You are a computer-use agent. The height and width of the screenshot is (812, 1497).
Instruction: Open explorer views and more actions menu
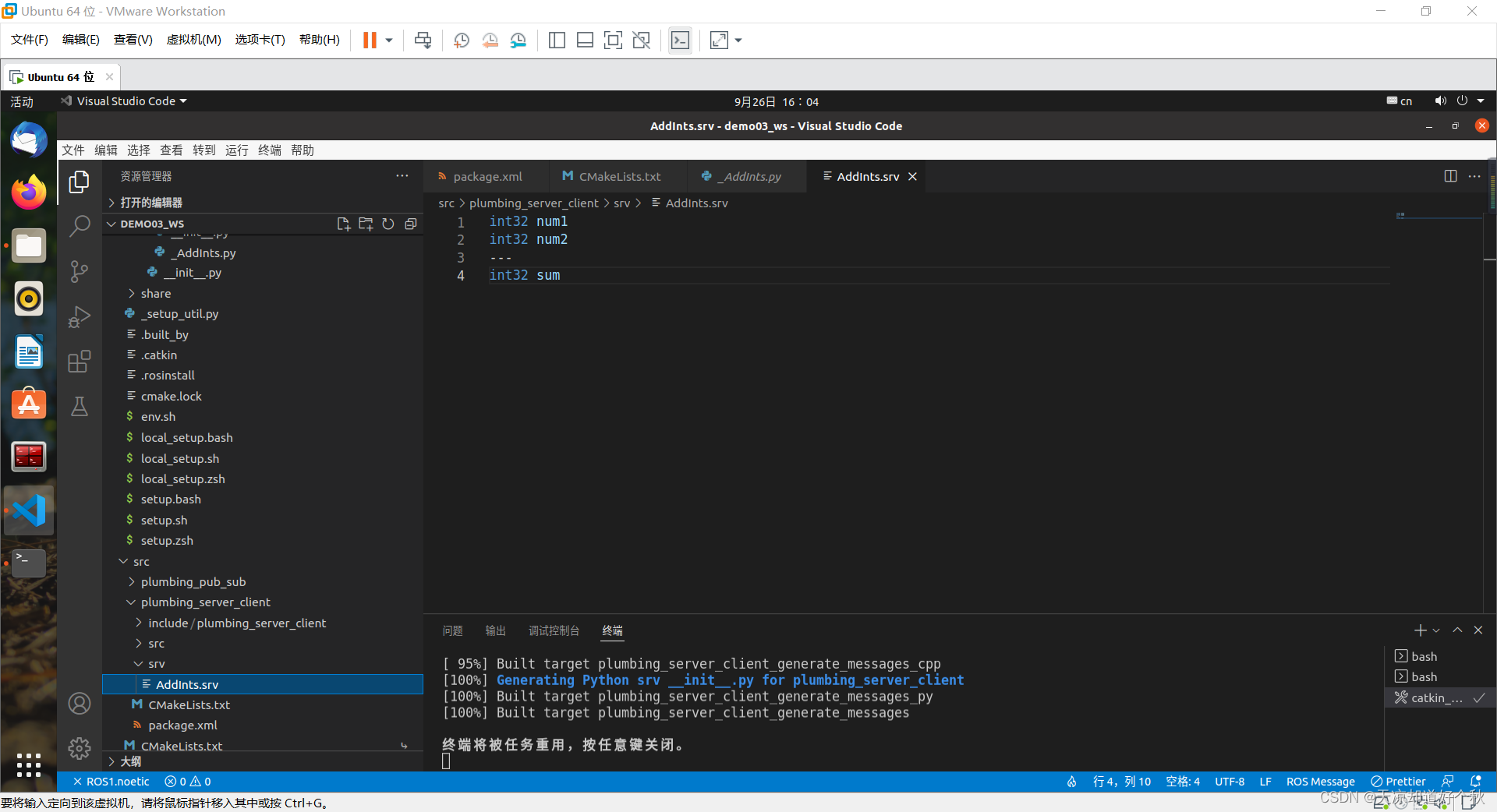(x=402, y=176)
